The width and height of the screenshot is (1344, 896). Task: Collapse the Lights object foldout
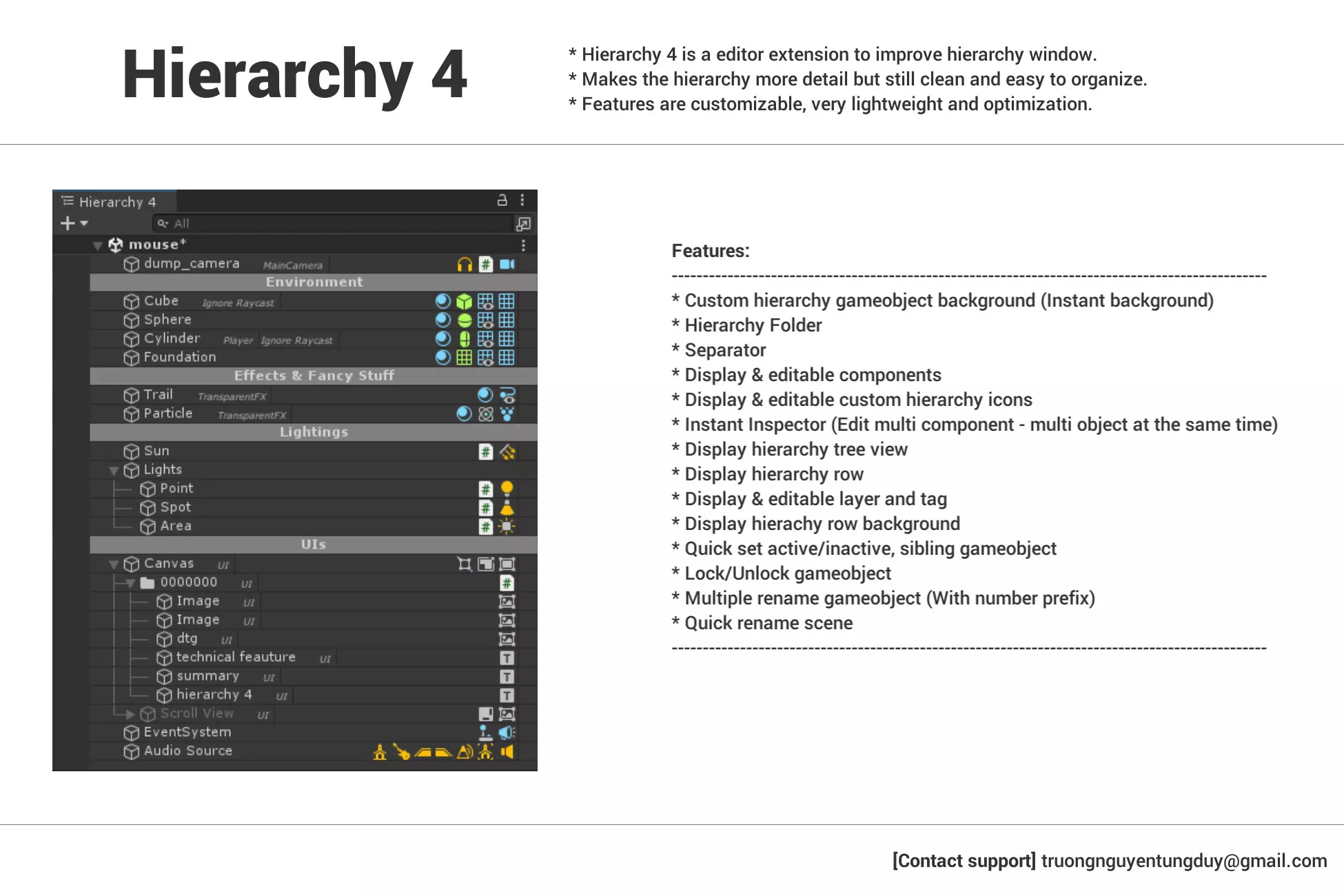click(x=114, y=471)
